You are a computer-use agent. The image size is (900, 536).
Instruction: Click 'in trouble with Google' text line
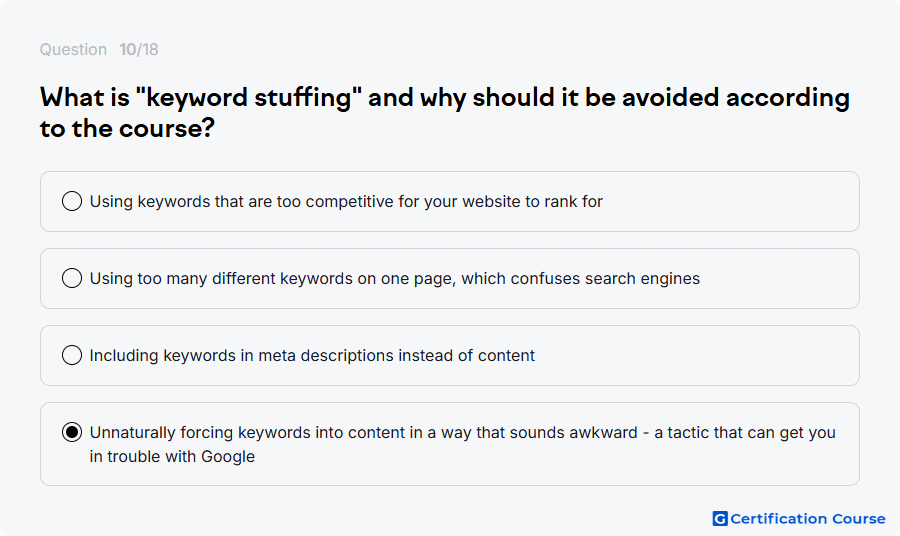[172, 457]
